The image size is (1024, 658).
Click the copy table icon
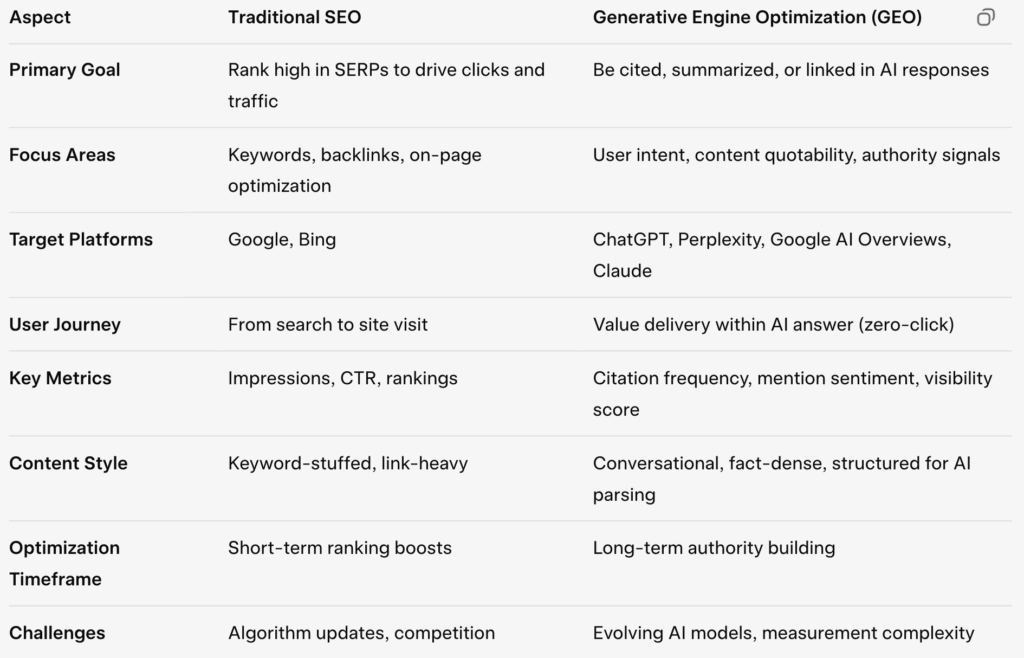986,18
